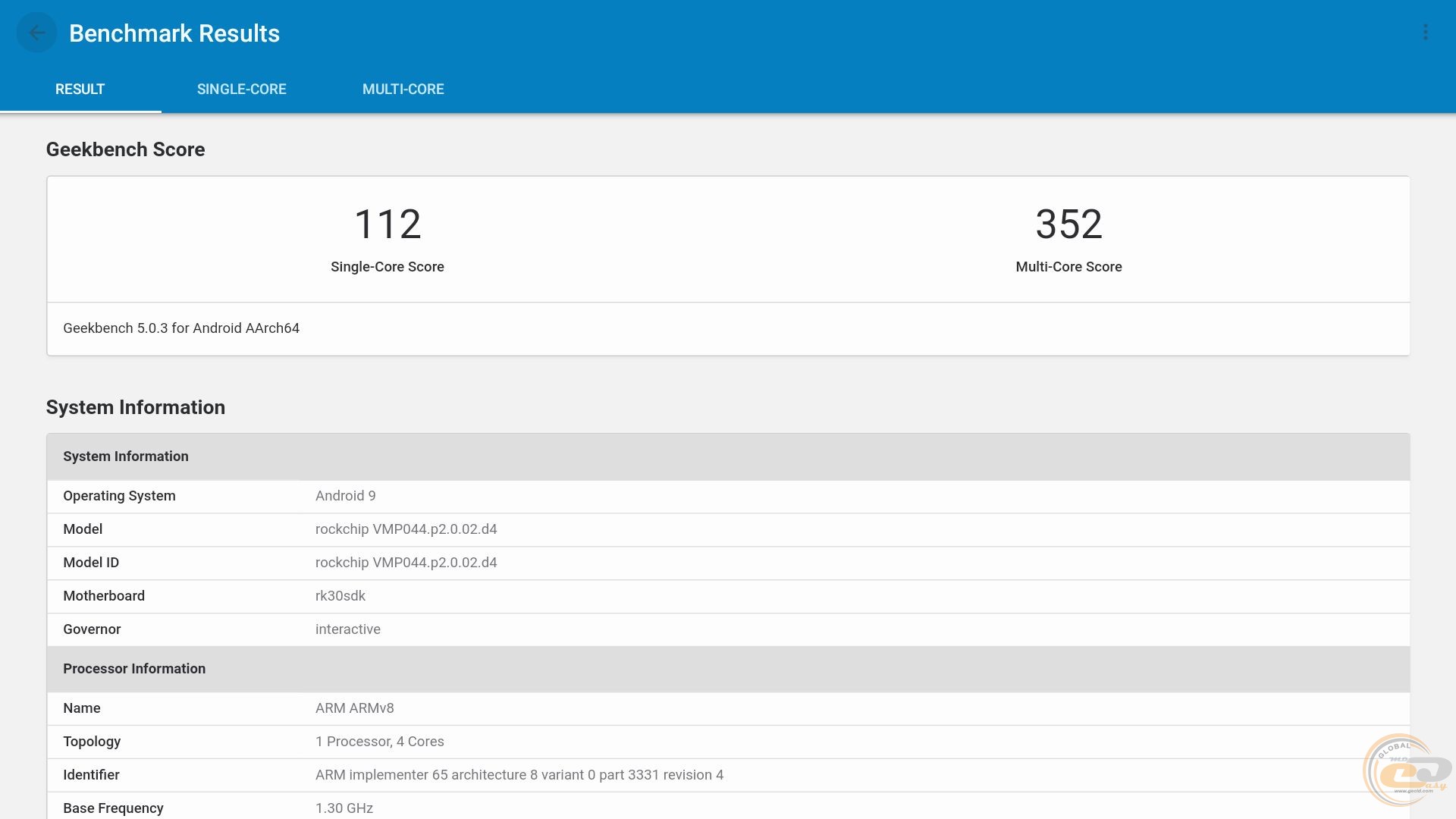Tap the 112 Single-Core Score value
Screen dimensions: 1456x819
point(387,224)
